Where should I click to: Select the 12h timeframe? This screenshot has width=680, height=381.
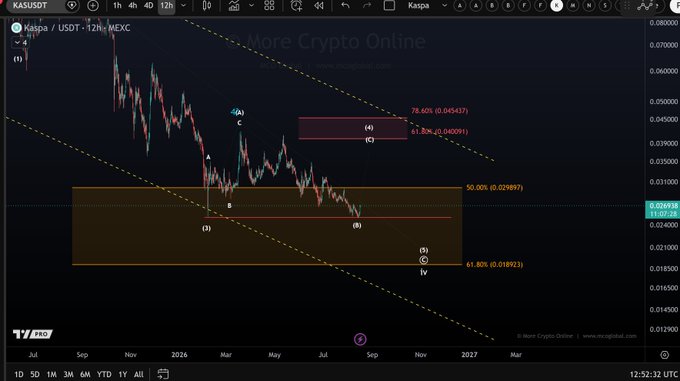pyautogui.click(x=167, y=6)
